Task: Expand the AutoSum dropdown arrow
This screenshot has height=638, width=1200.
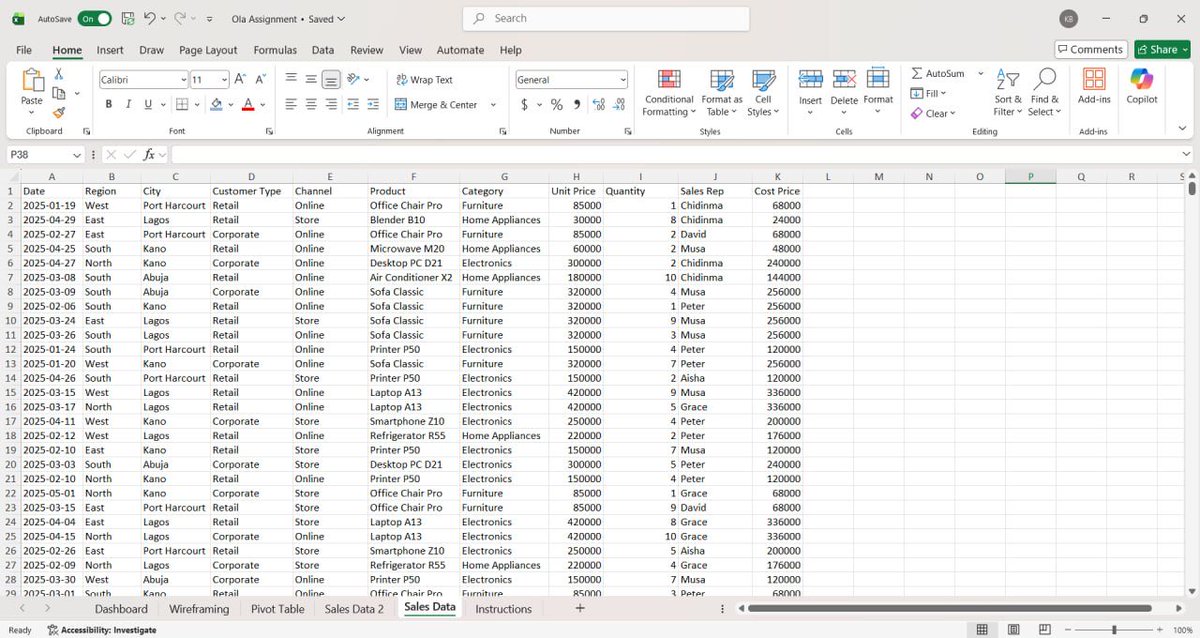Action: coord(980,73)
